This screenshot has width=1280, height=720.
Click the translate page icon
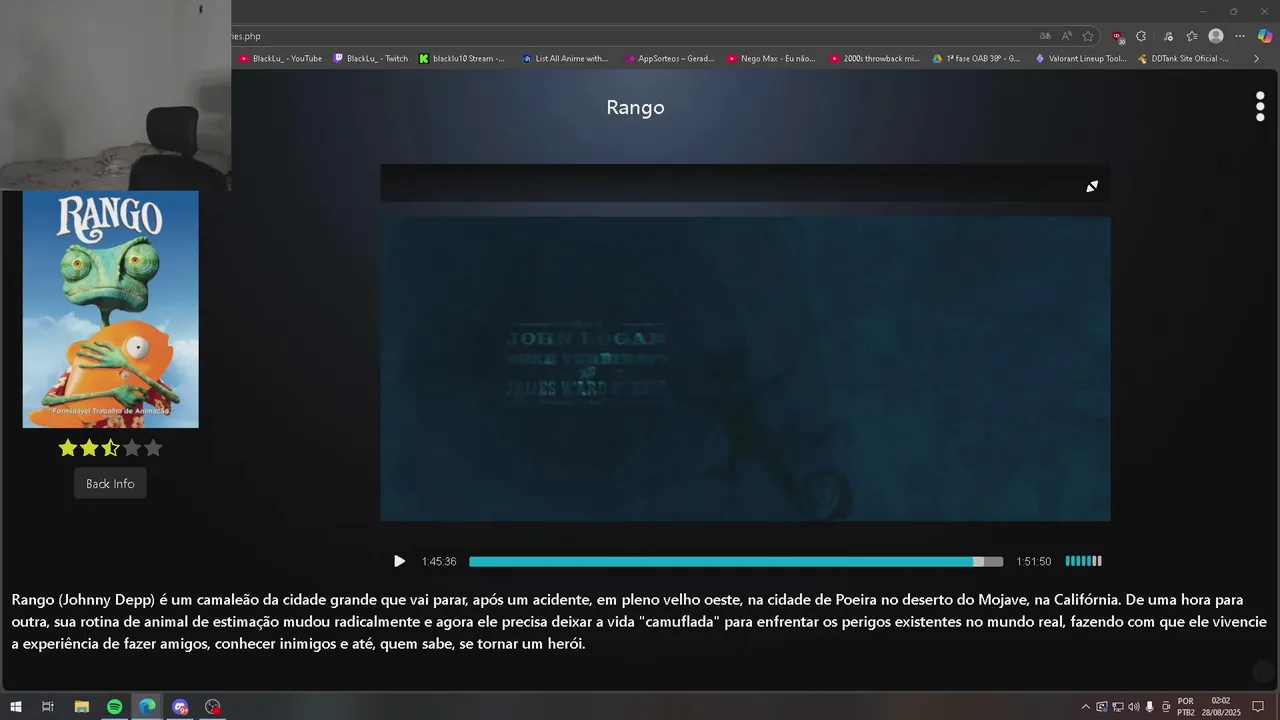pyautogui.click(x=1045, y=36)
